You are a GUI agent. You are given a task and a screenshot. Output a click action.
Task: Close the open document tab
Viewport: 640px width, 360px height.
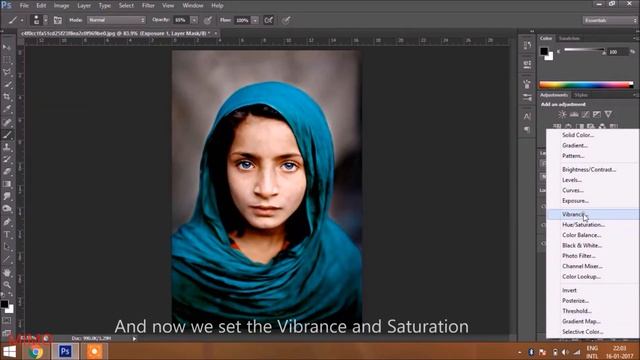point(216,33)
